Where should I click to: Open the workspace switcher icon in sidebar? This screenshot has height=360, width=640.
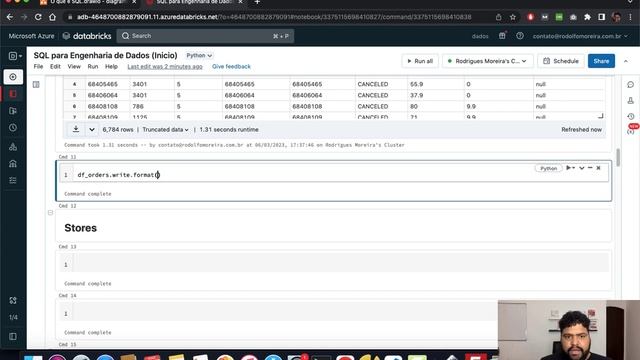tap(15, 56)
